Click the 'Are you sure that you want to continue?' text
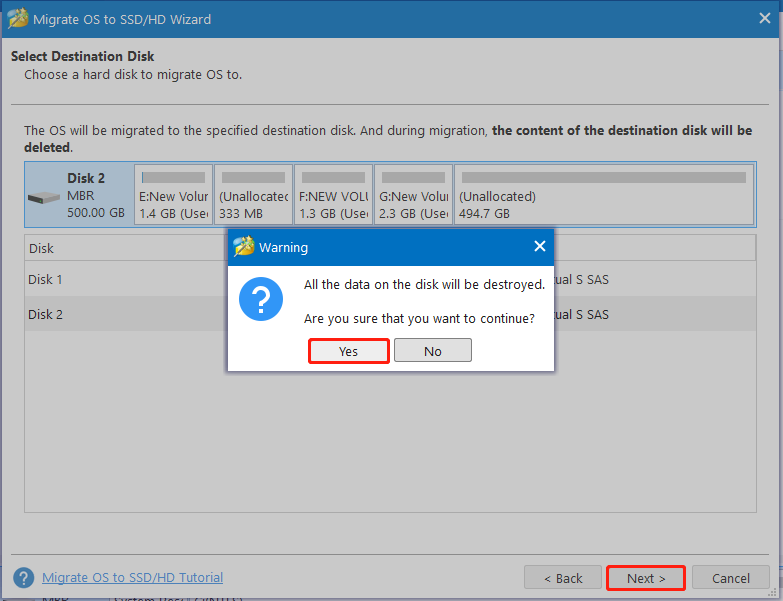 pyautogui.click(x=419, y=318)
